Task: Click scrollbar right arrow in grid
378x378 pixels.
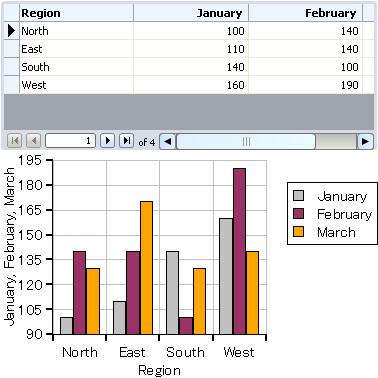Action: (365, 142)
